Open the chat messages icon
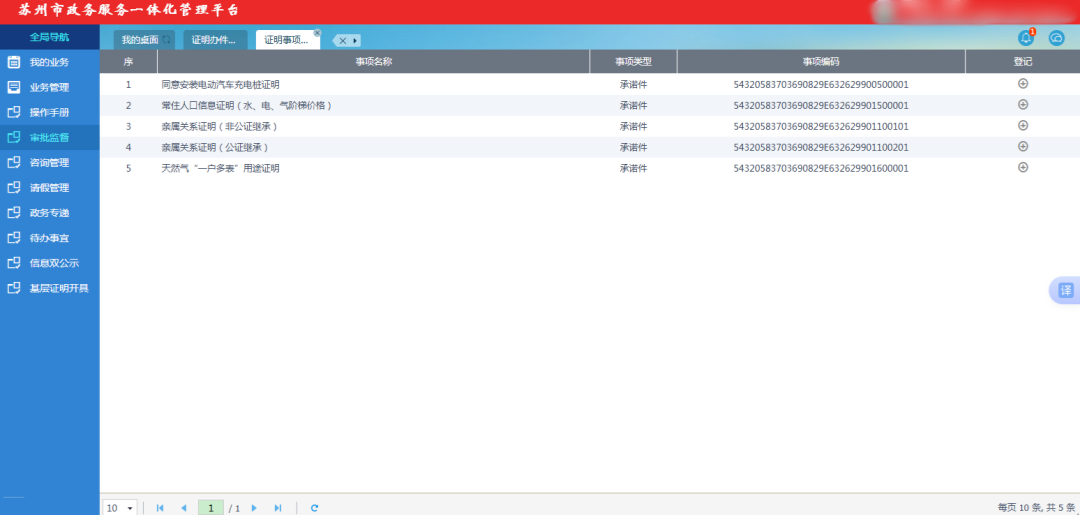This screenshot has height=515, width=1080. 1056,38
